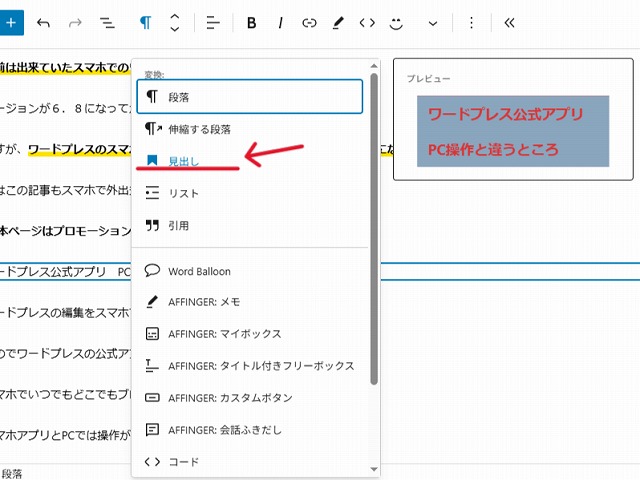This screenshot has width=640, height=480.
Task: Redo the last undone edit
Action: tap(75, 22)
